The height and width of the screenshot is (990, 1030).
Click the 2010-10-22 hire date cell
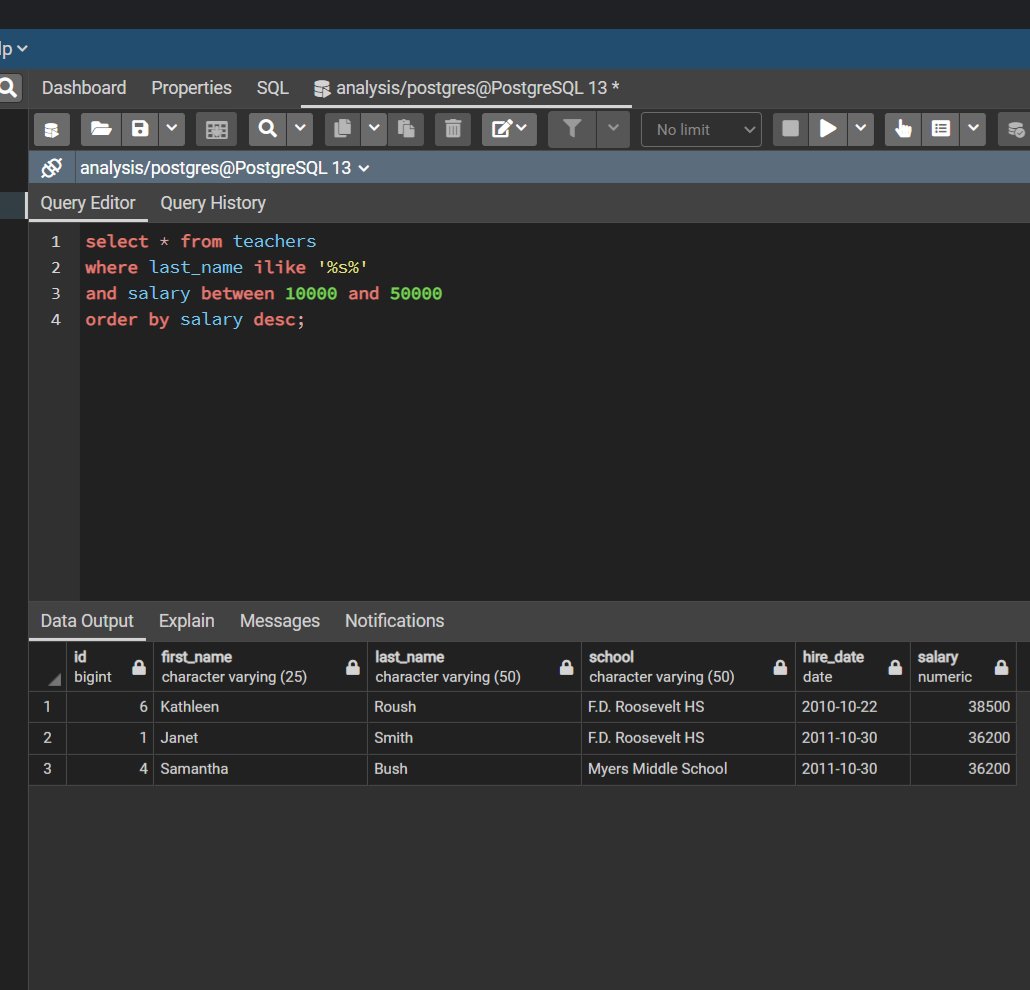click(852, 707)
